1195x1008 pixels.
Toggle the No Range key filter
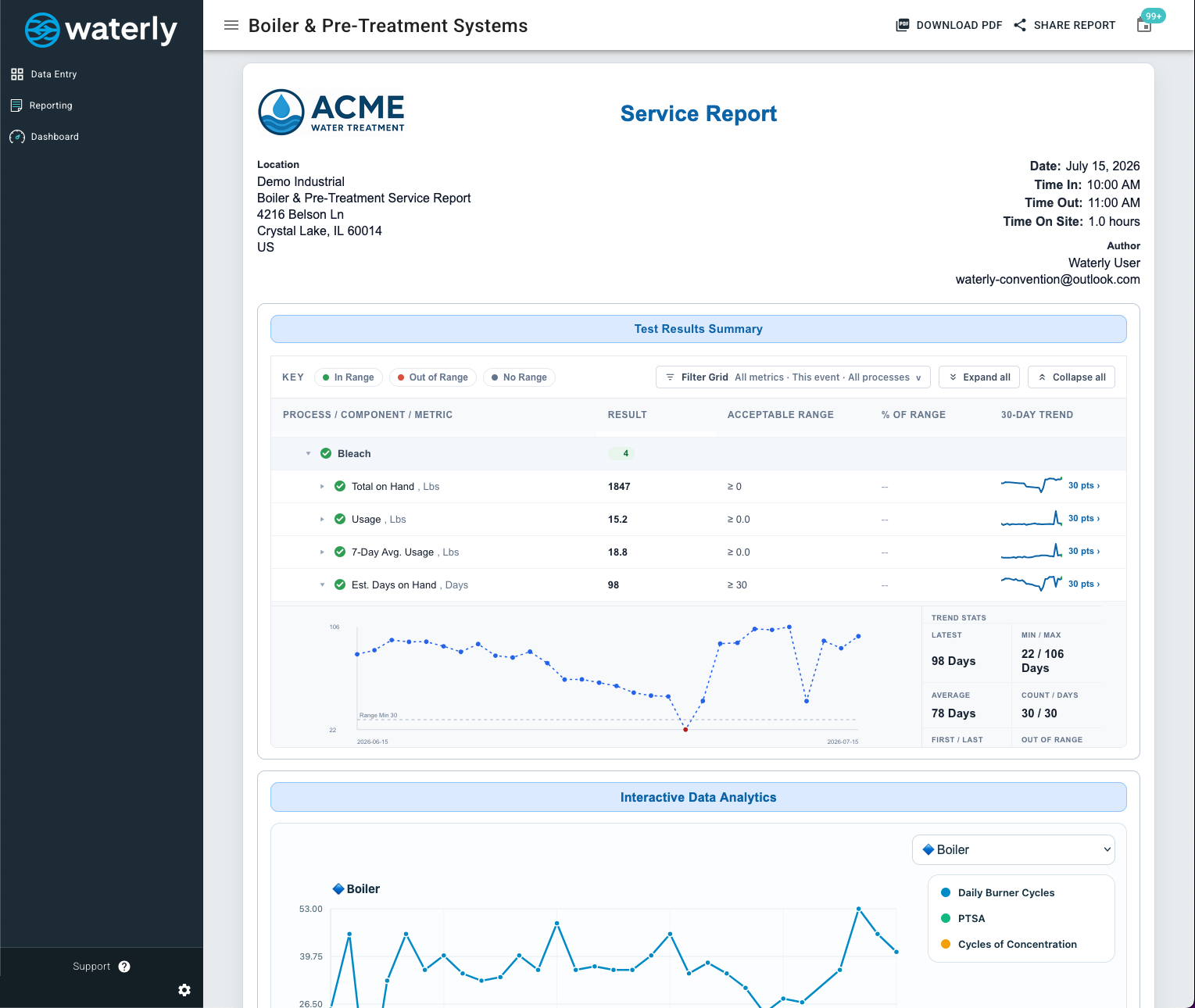(519, 377)
